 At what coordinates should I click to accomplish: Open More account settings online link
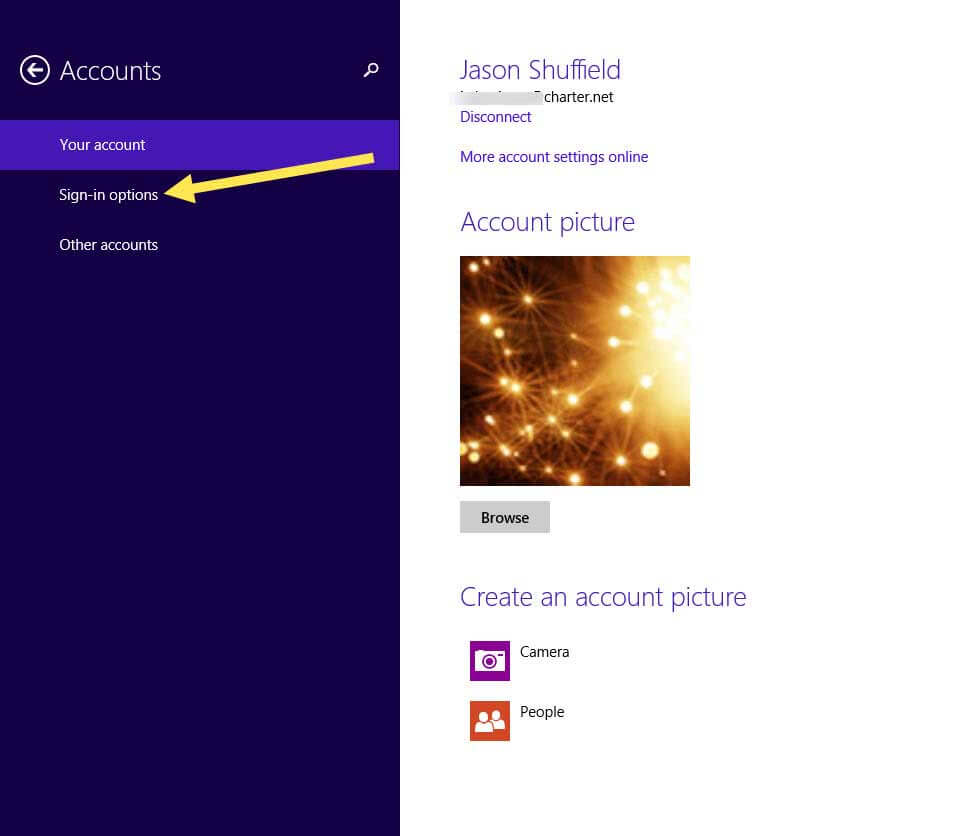[x=553, y=157]
